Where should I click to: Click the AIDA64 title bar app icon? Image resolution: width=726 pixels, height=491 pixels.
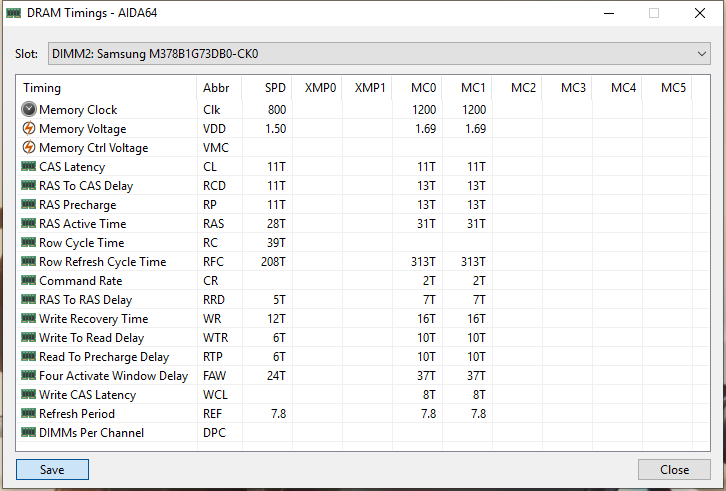(x=13, y=13)
